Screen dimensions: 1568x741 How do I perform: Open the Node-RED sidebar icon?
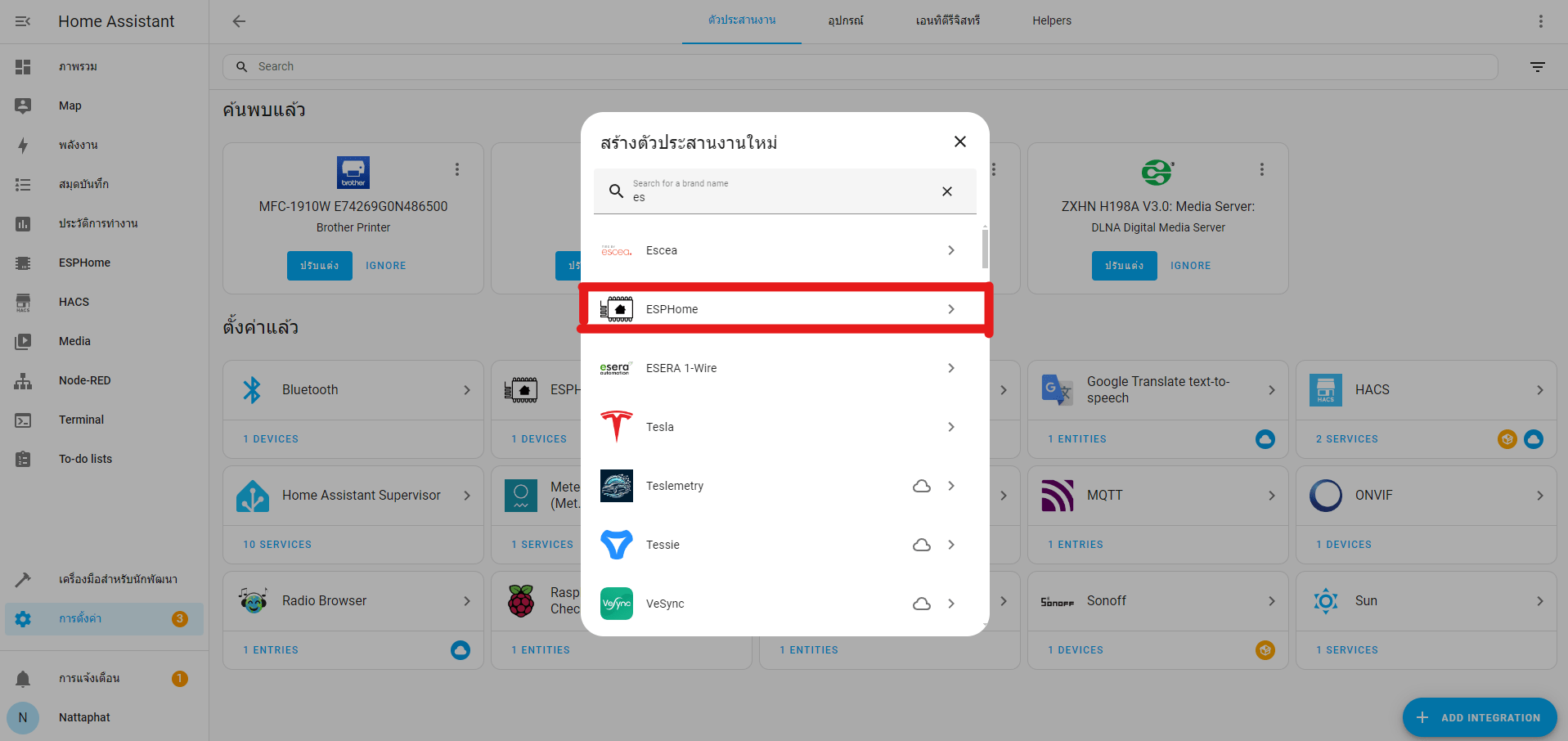click(23, 380)
